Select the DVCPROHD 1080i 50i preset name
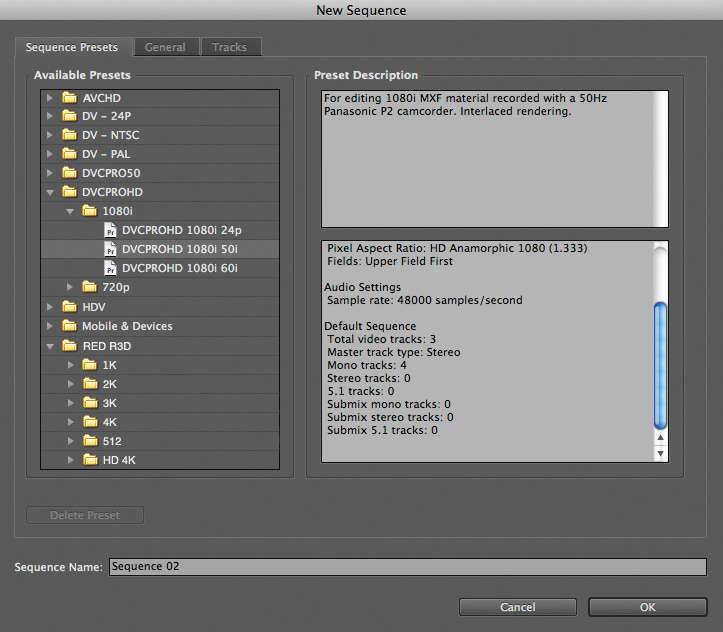 (180, 249)
